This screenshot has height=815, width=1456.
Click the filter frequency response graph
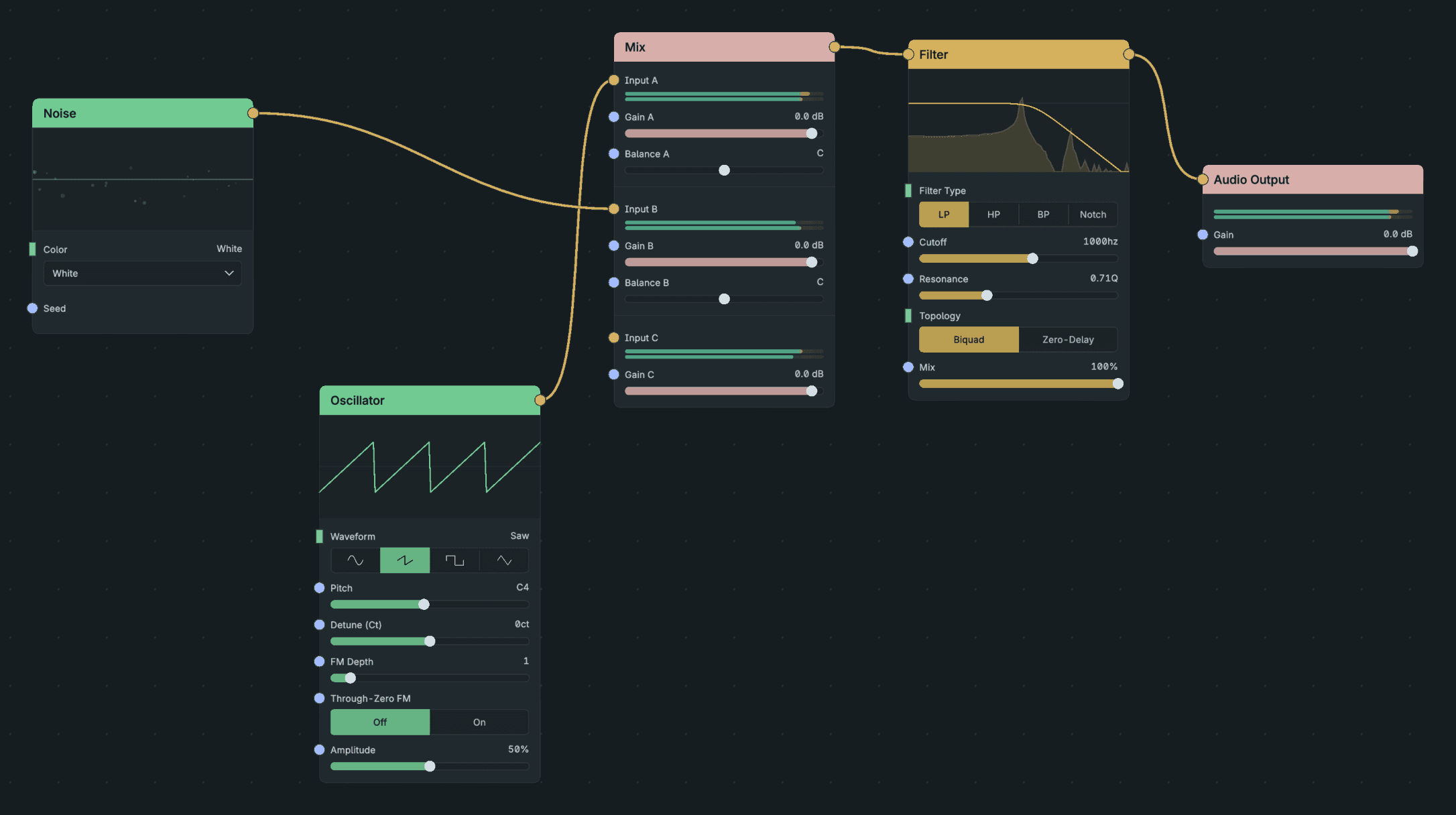click(x=1018, y=121)
